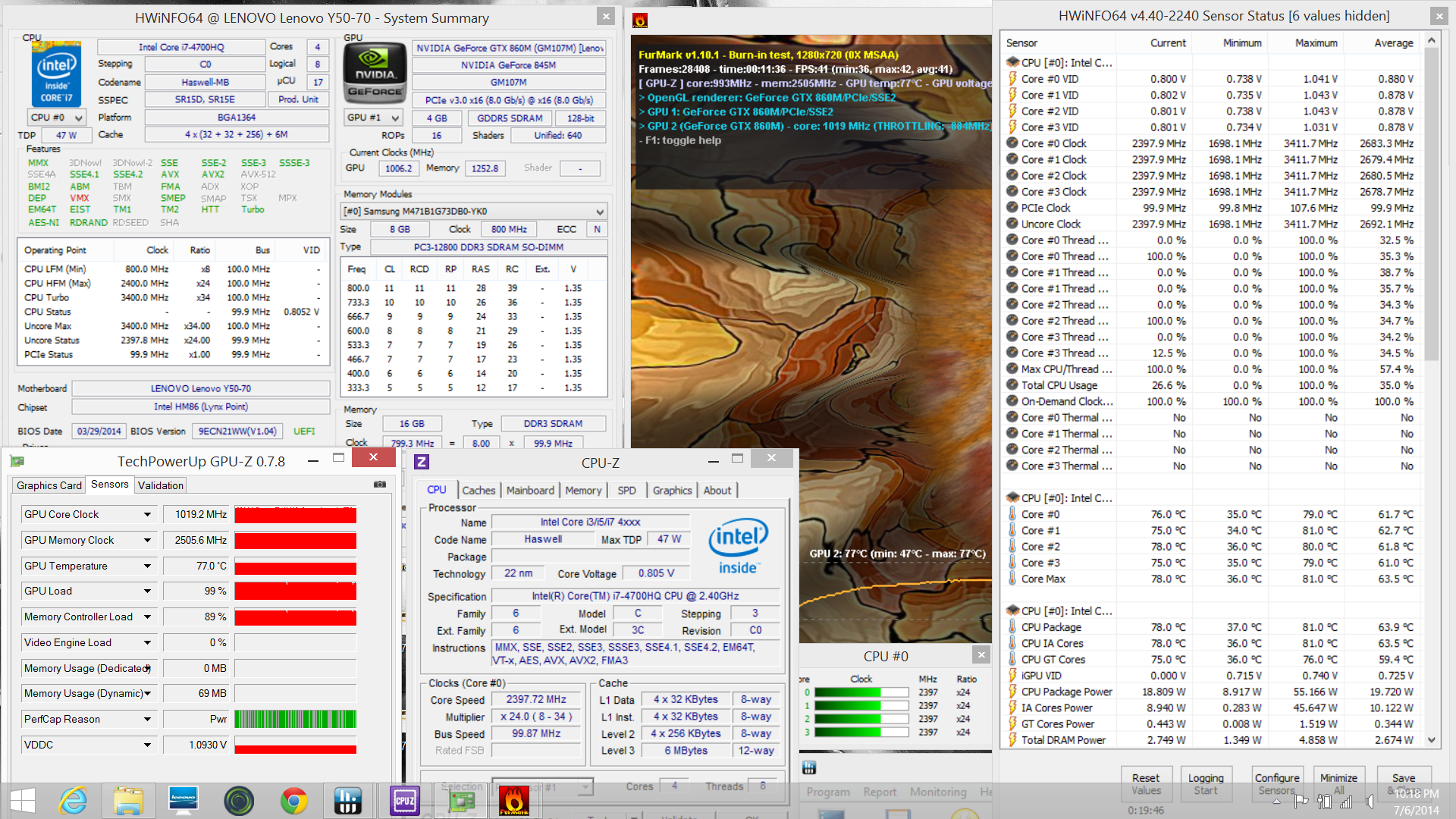Open Internet Explorer from taskbar

coord(74,801)
